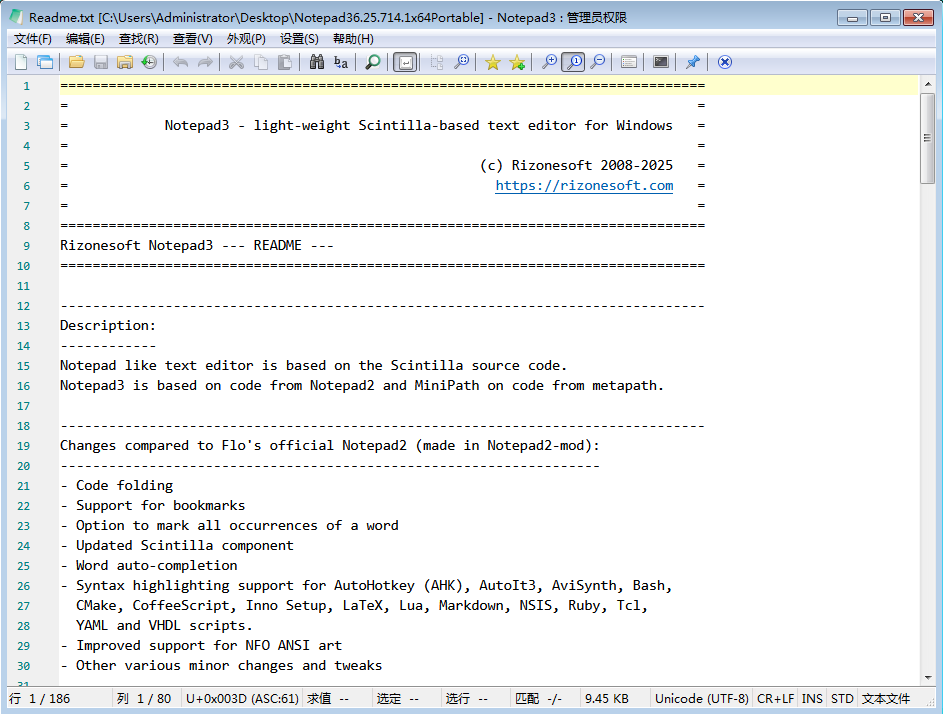Toggle STD mode indicator in status bar
The width and height of the screenshot is (943, 714).
pyautogui.click(x=842, y=698)
